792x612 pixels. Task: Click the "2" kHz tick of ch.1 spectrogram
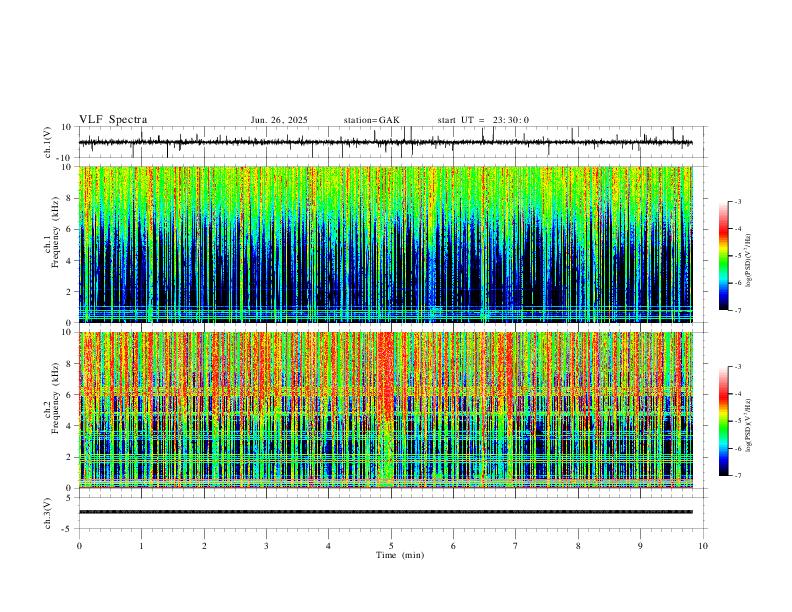click(70, 292)
